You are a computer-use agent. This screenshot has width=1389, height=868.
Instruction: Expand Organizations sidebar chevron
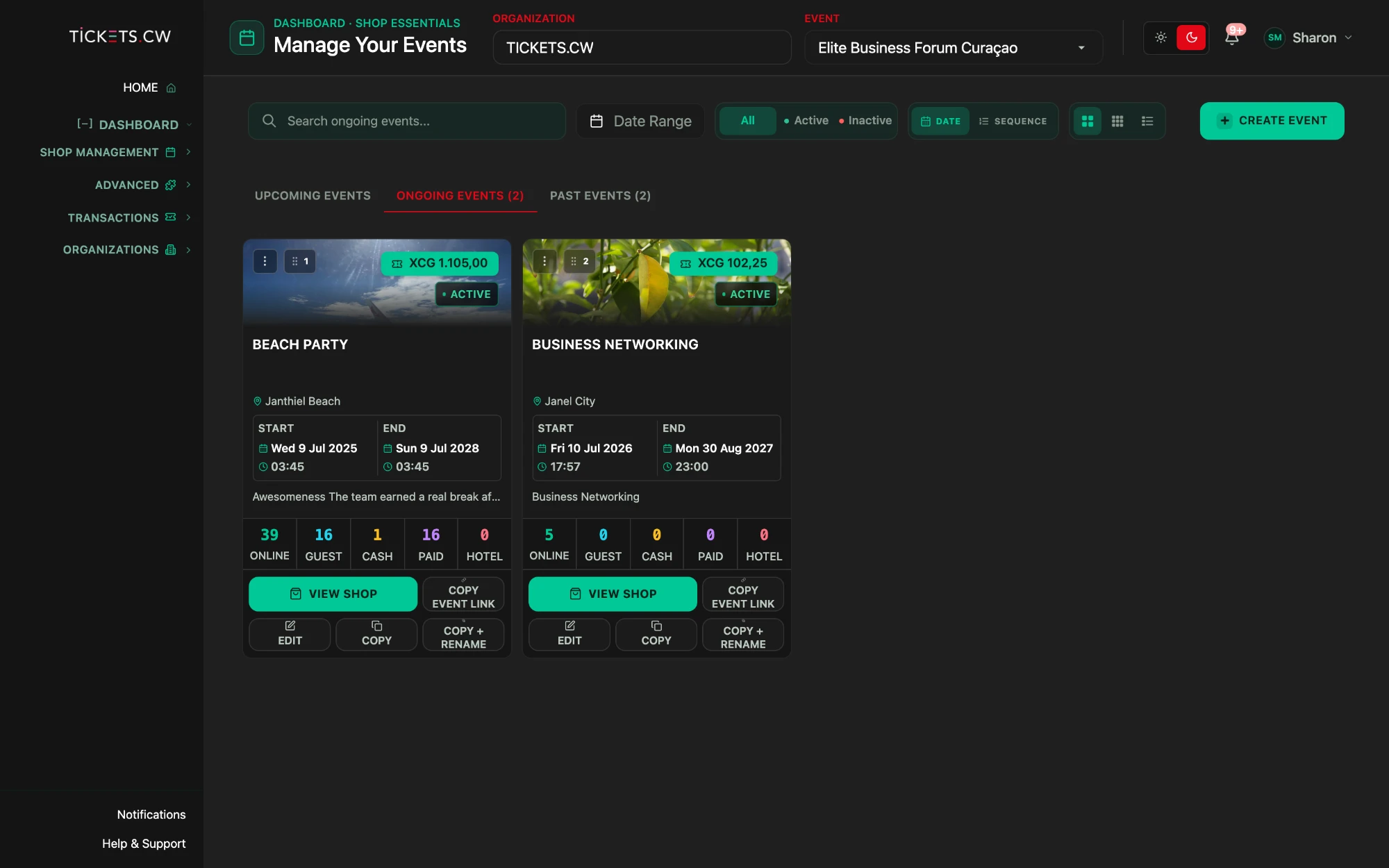point(188,249)
